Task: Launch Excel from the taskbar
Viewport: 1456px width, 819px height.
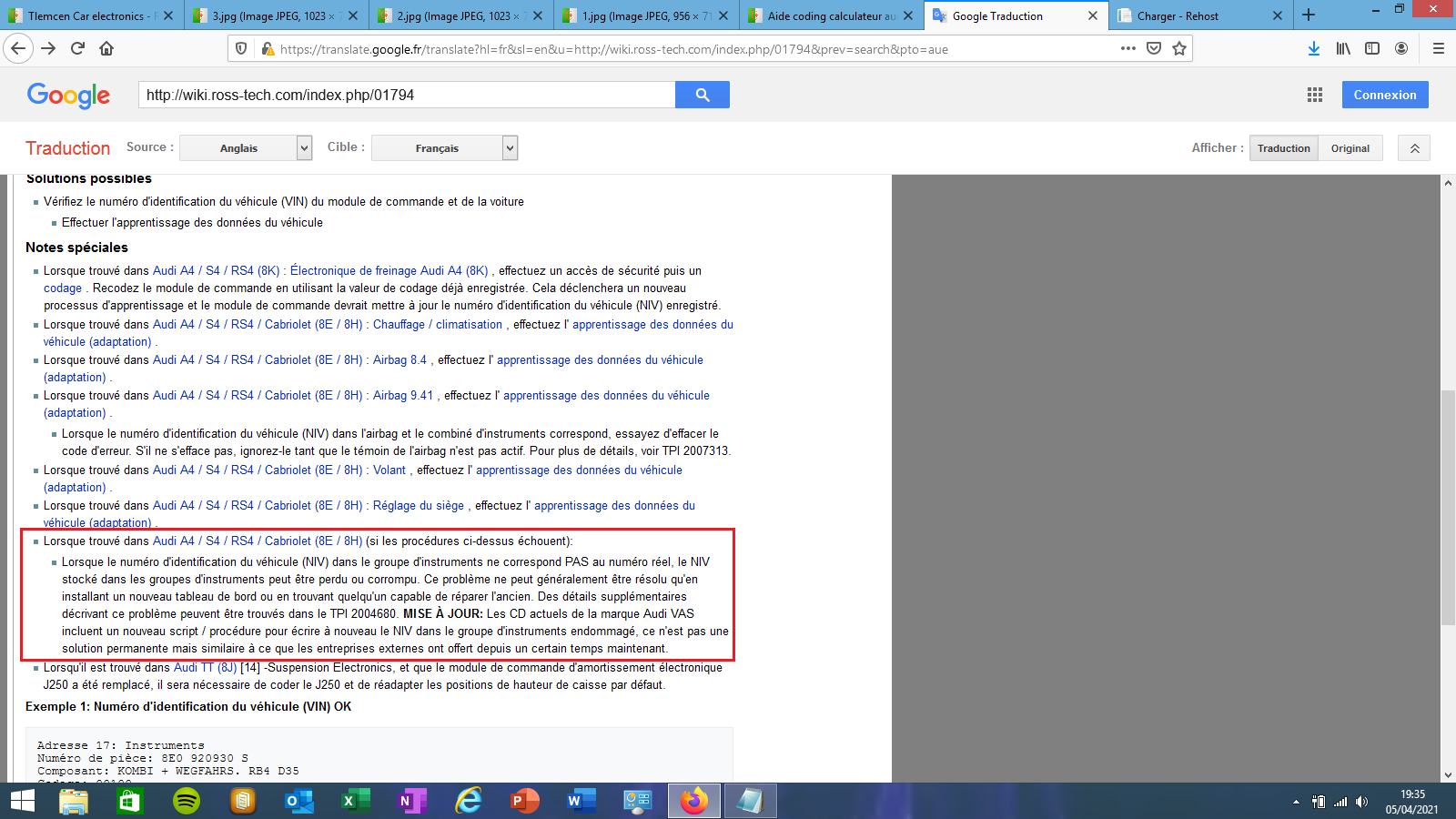Action: (356, 801)
